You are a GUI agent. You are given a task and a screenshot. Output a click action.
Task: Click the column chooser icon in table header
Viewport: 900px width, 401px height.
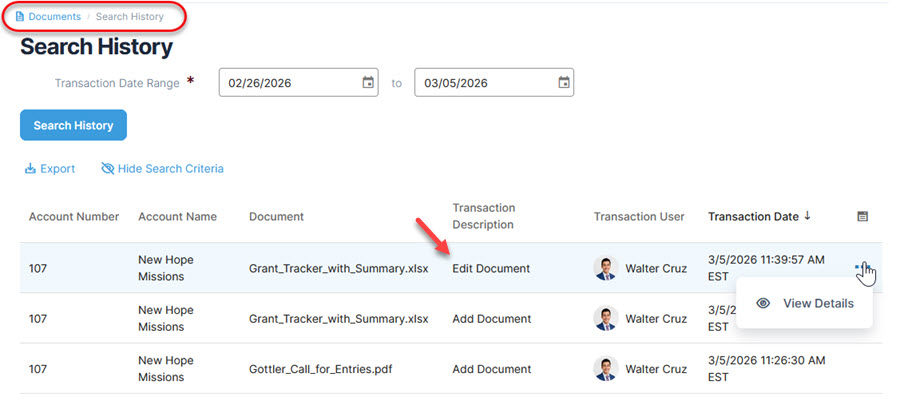(x=863, y=216)
